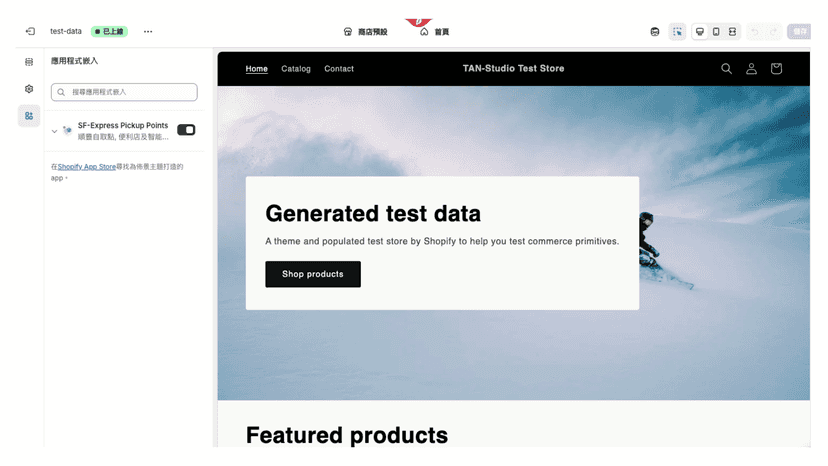The image size is (828, 466).
Task: Toggle SF-Express Pickup Points app embed
Action: point(186,130)
